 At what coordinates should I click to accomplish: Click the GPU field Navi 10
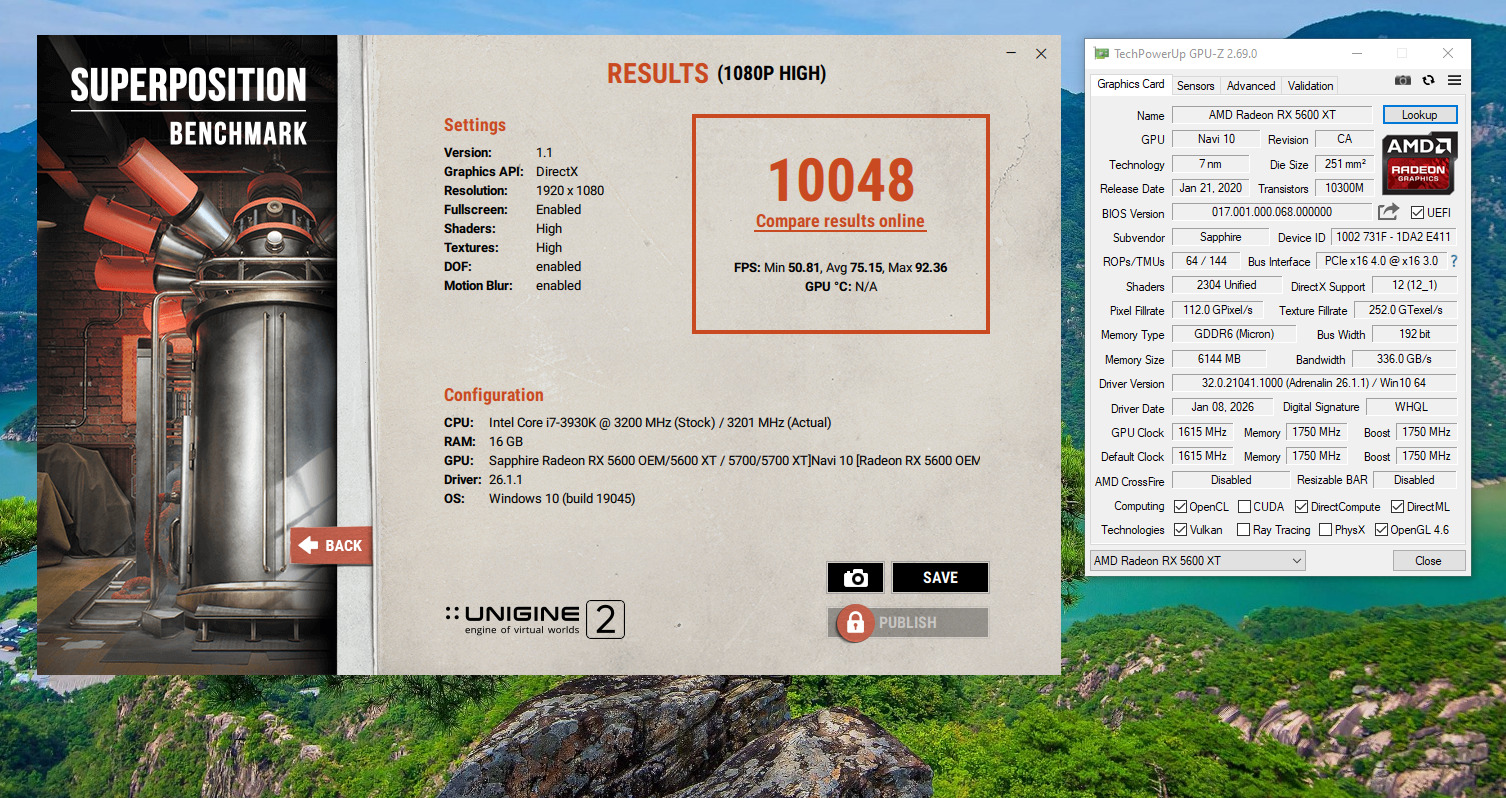(x=1215, y=139)
